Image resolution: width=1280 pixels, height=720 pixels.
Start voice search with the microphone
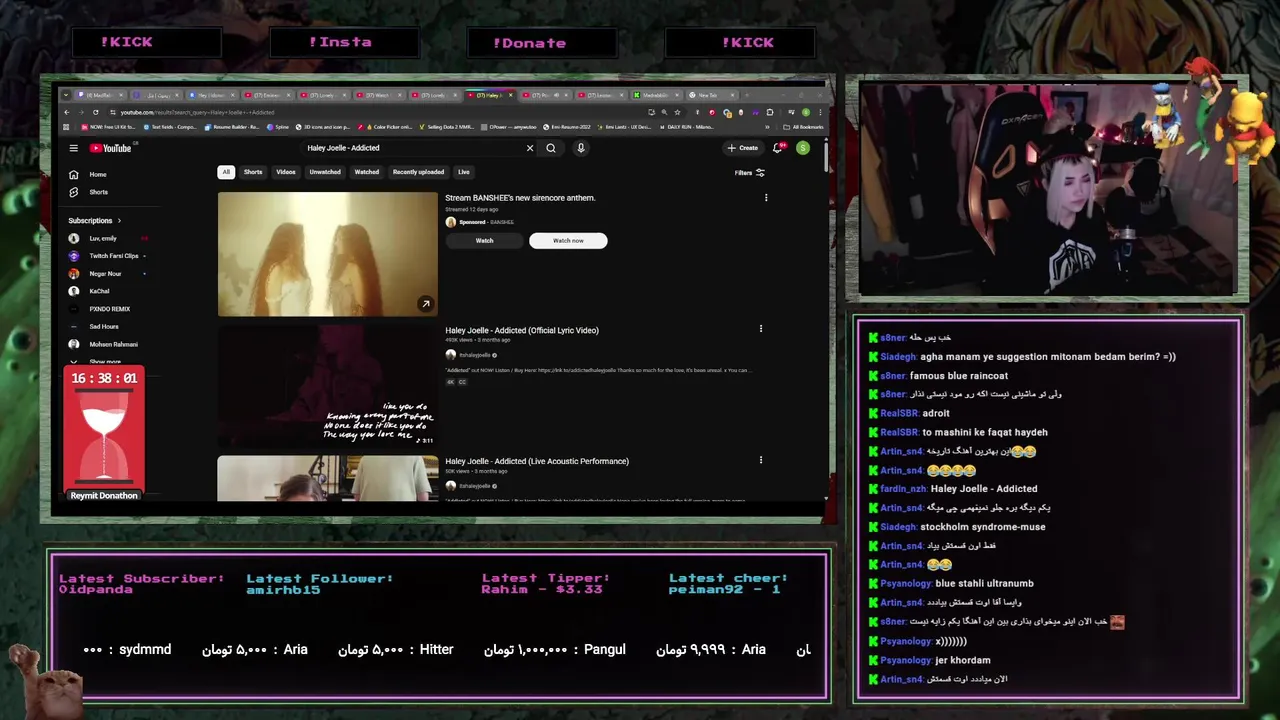581,148
